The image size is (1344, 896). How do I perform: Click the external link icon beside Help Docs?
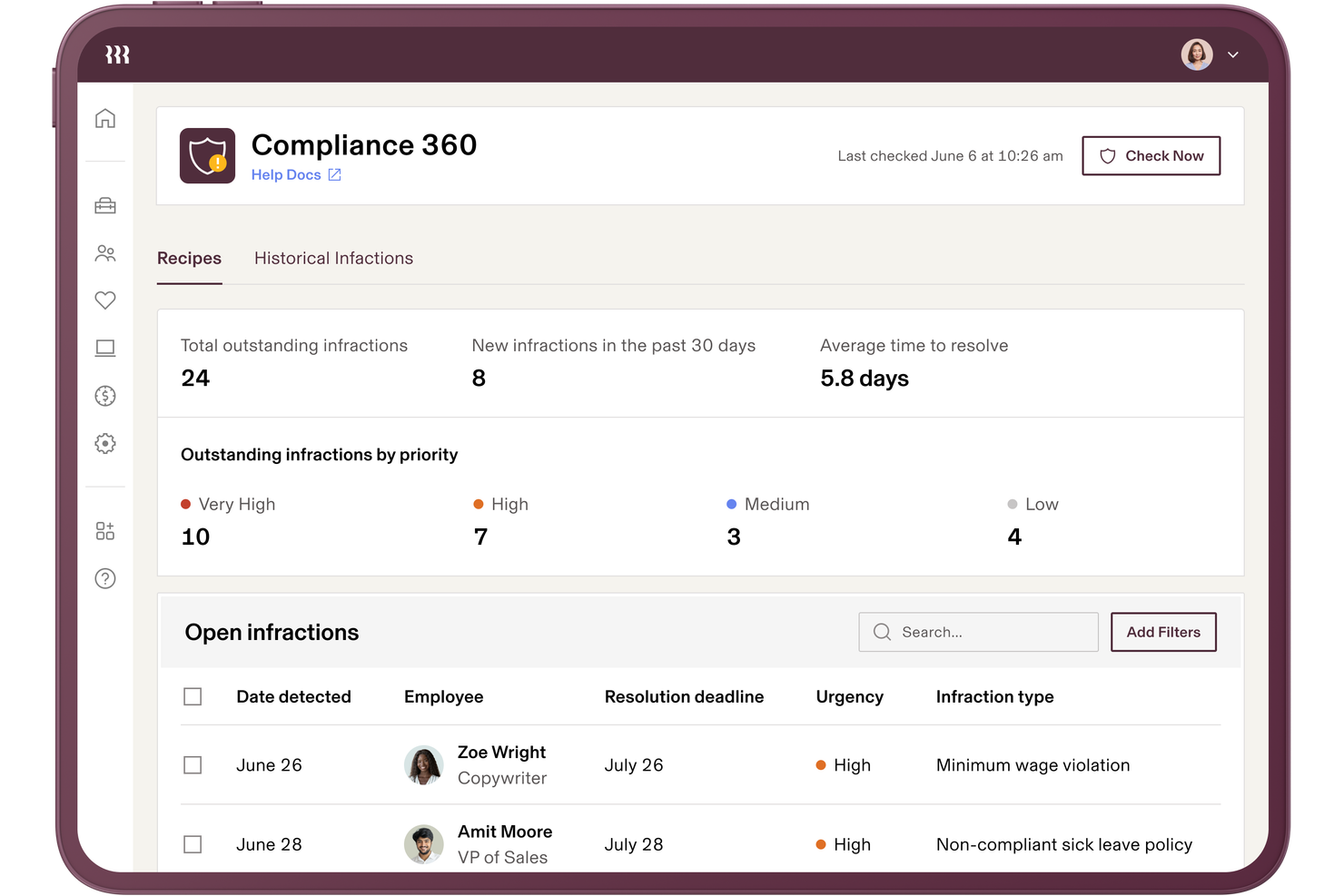pyautogui.click(x=334, y=174)
